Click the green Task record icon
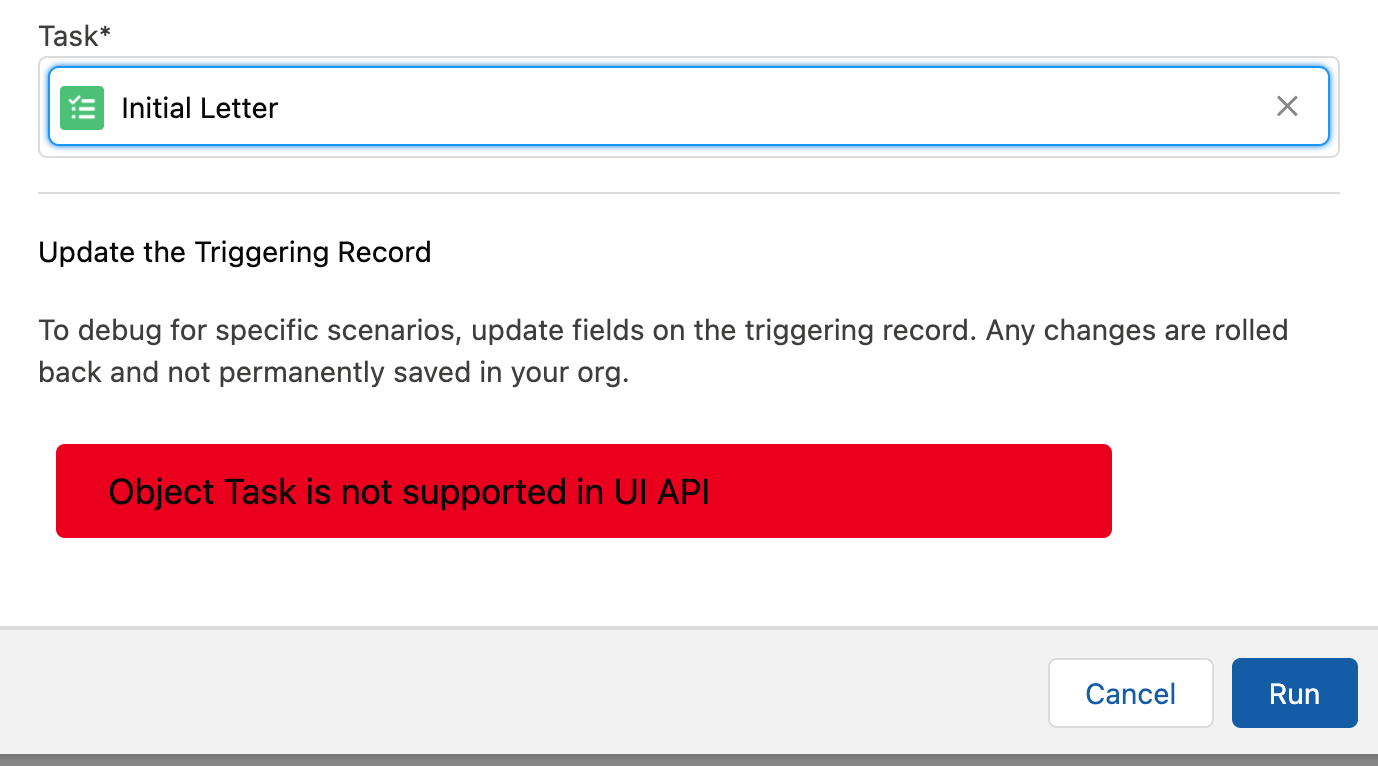Viewport: 1378px width, 766px height. pyautogui.click(x=82, y=108)
